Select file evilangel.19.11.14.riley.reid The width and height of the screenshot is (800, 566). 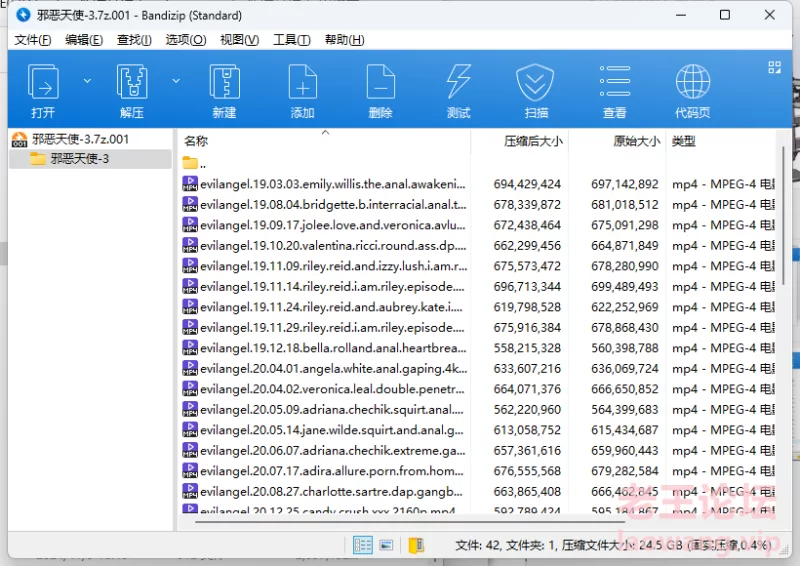(324, 286)
